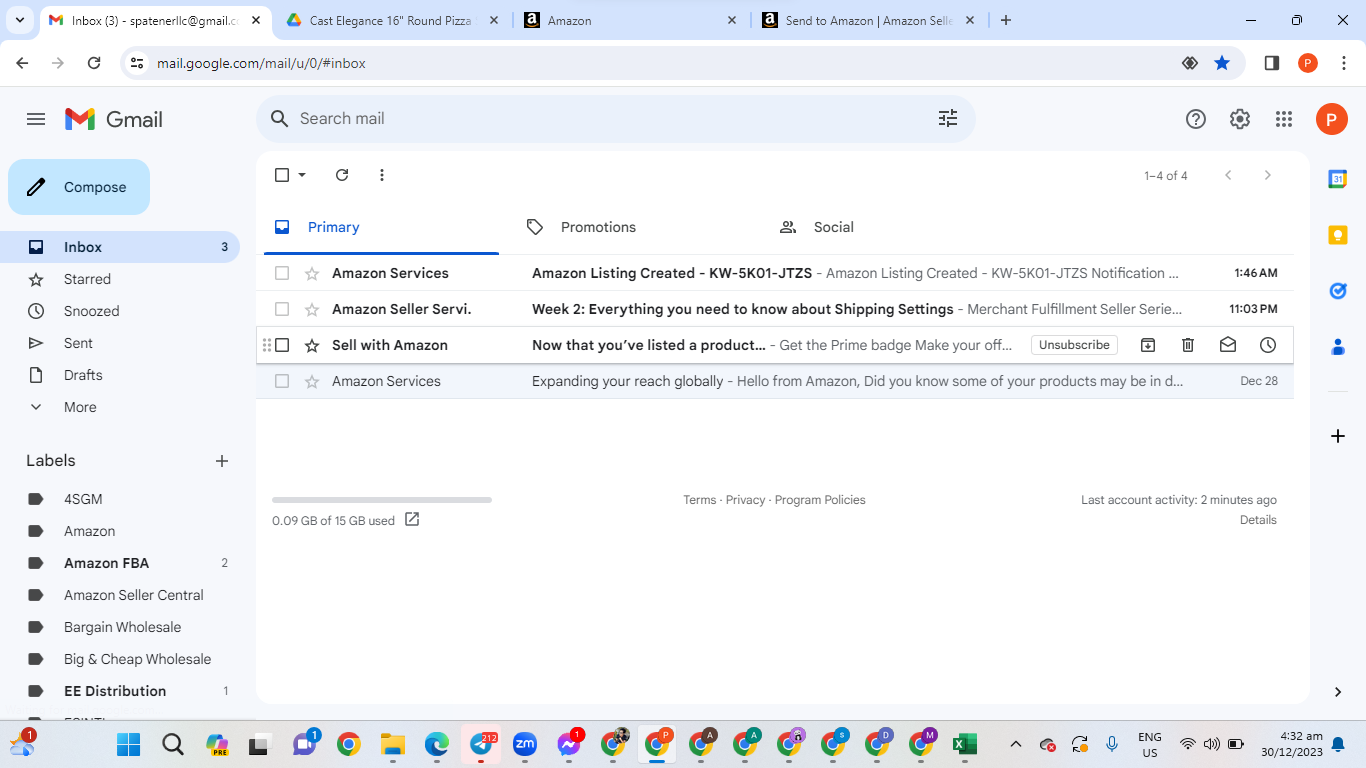Open Google Calendar side panel
The width and height of the screenshot is (1366, 768).
point(1338,179)
